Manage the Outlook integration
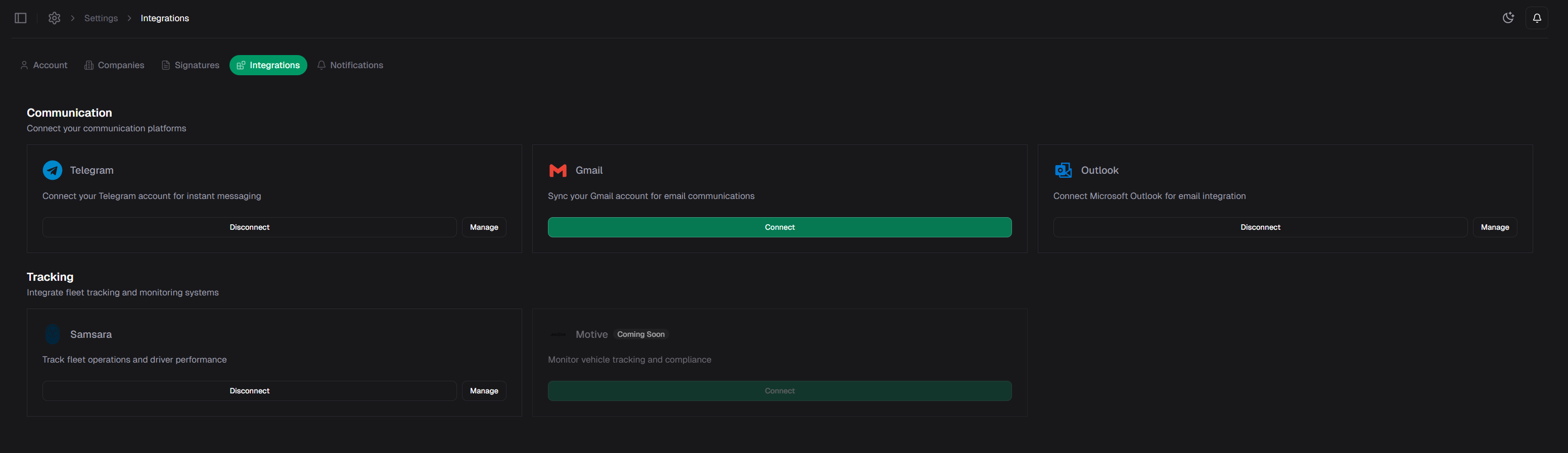1568x453 pixels. (x=1495, y=227)
